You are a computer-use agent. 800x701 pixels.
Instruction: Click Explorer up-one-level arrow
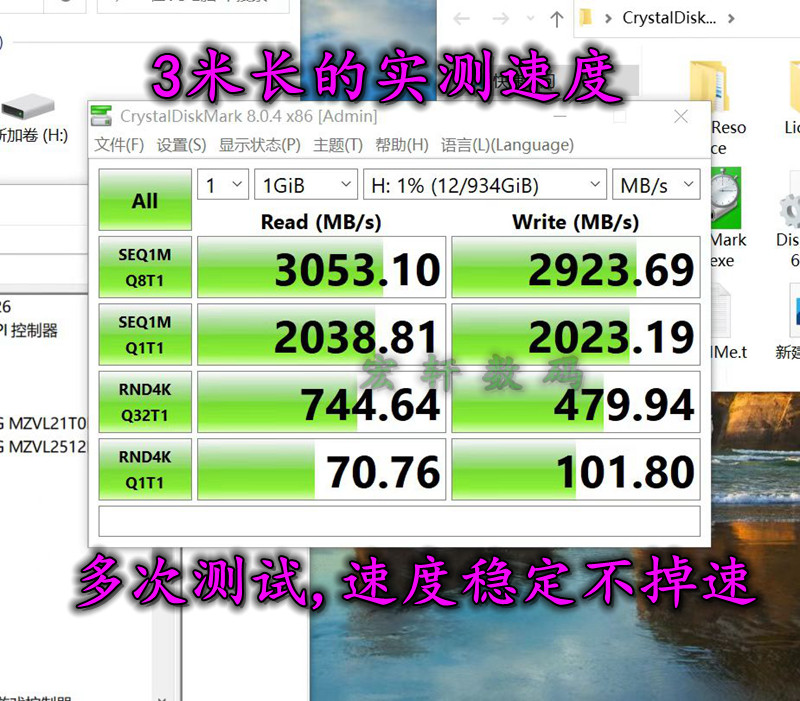[557, 19]
